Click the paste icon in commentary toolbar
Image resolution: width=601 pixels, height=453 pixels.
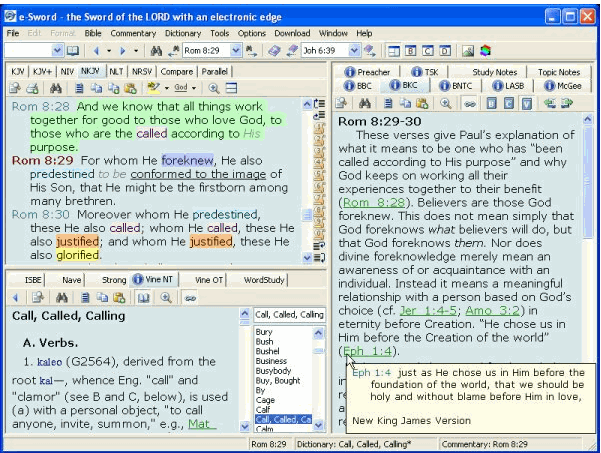tap(422, 103)
